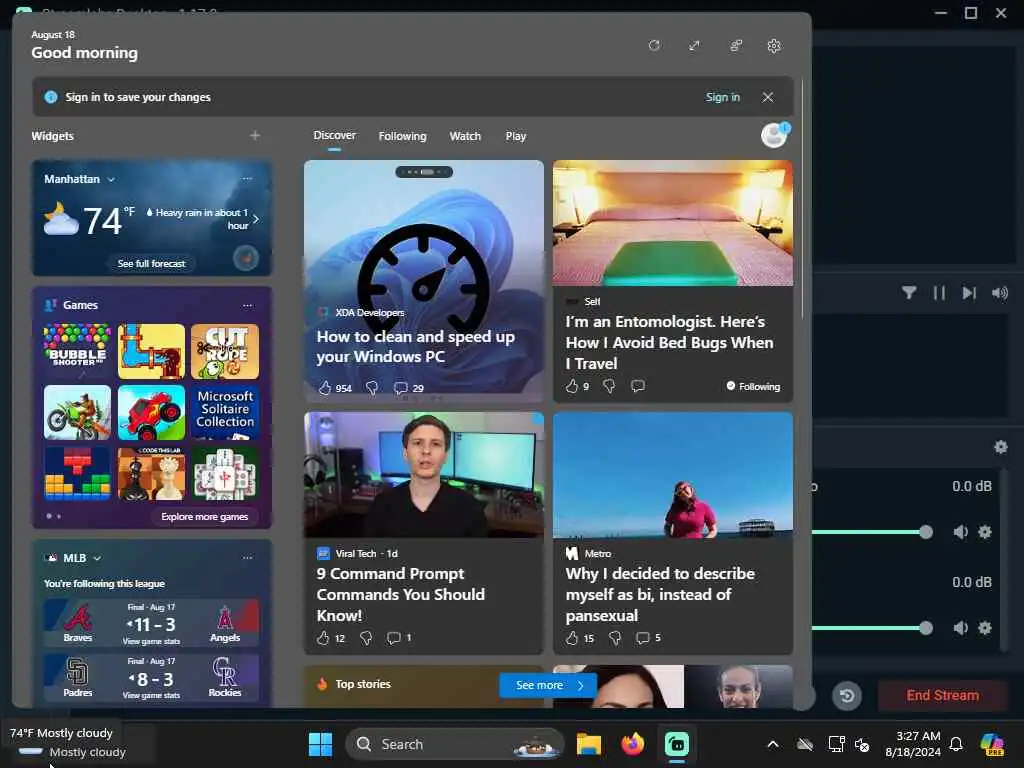Refresh the widgets feed

(x=654, y=46)
